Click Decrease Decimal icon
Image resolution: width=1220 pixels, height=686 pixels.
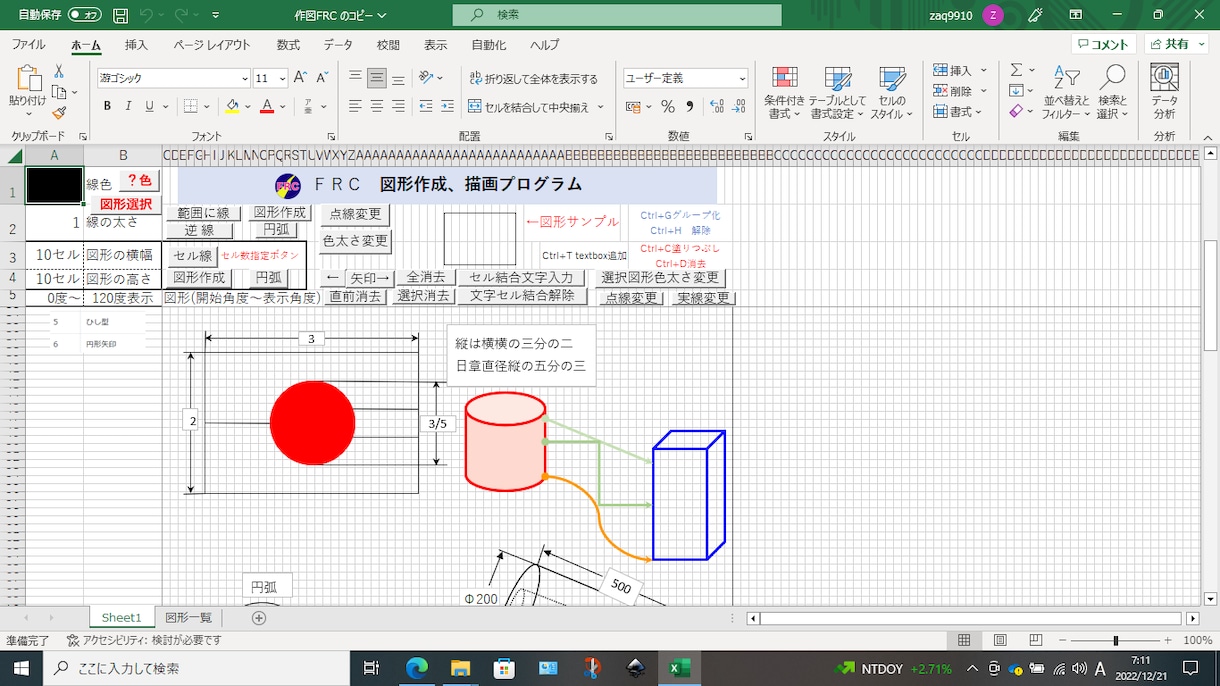coord(740,106)
